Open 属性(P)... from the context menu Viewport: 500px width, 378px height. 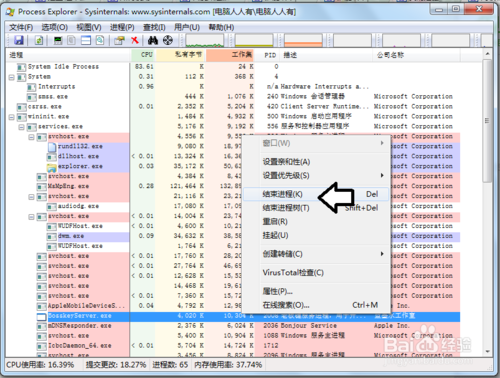pyautogui.click(x=316, y=291)
